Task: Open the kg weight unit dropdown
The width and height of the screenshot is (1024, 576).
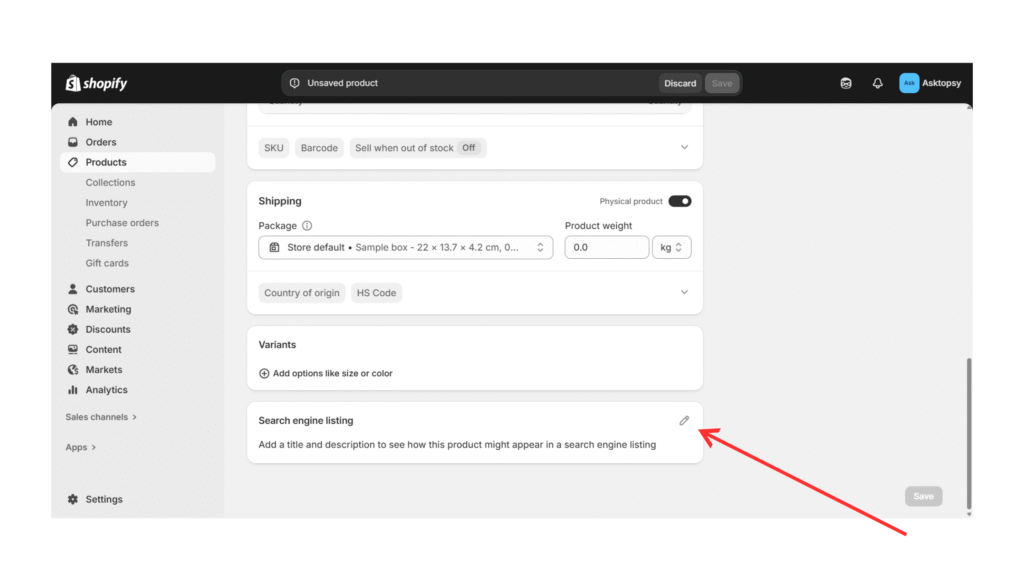Action: point(671,247)
